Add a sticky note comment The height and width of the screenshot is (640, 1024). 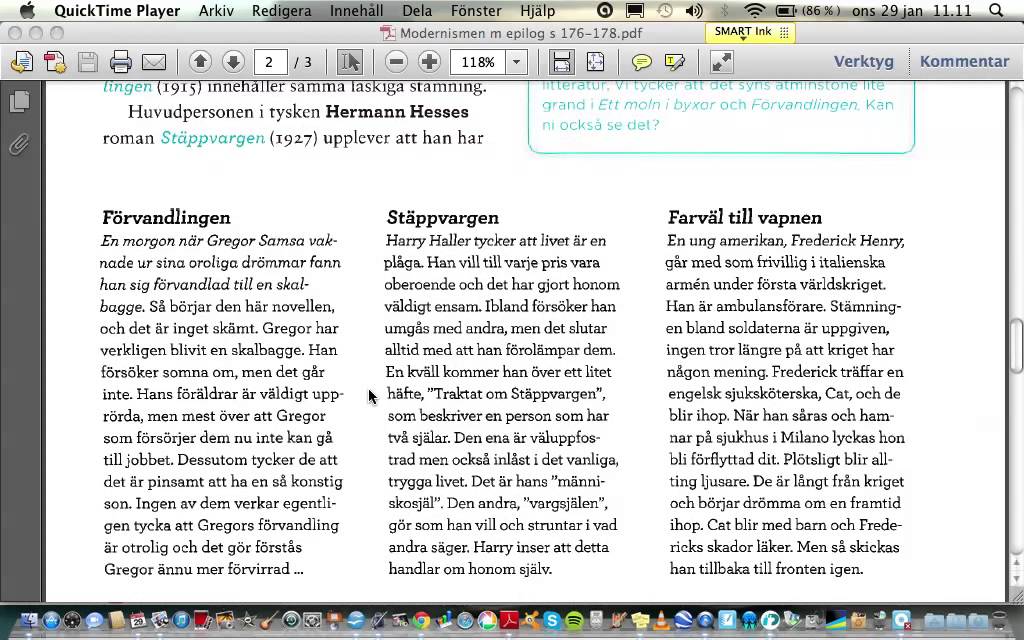coord(642,62)
